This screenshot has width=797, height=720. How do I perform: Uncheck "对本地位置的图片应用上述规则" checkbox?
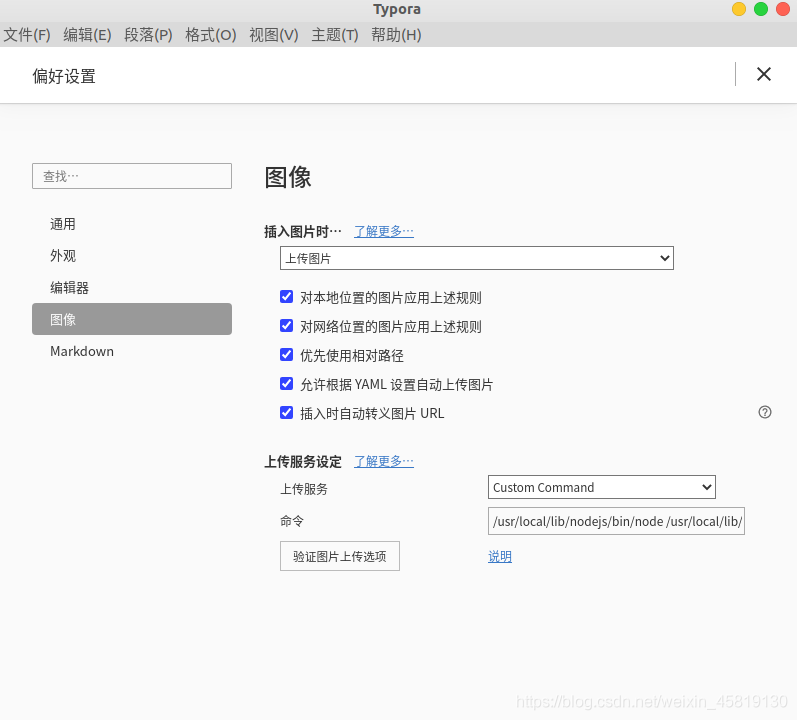point(287,297)
